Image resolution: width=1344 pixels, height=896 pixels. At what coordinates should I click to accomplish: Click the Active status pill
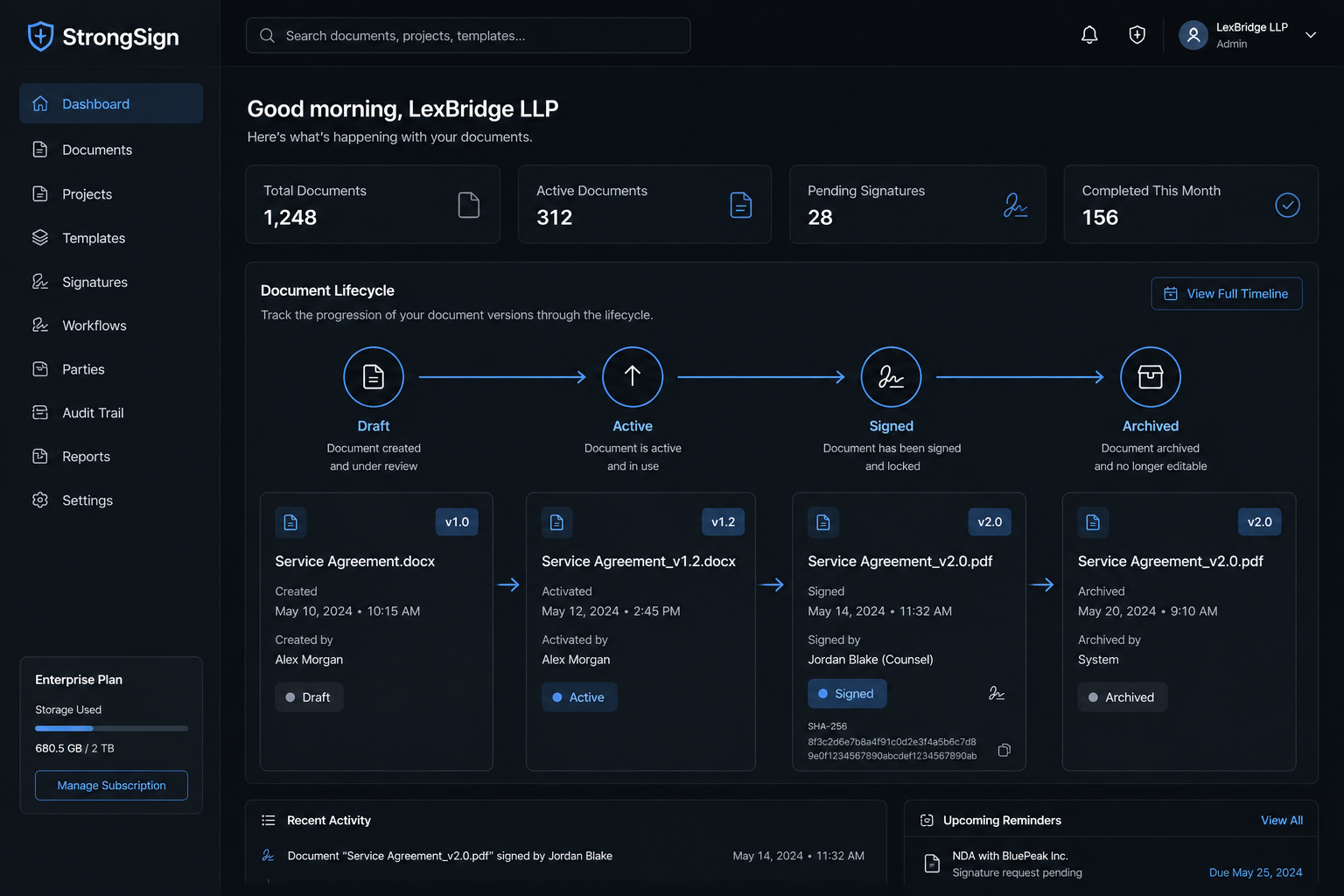click(x=579, y=696)
